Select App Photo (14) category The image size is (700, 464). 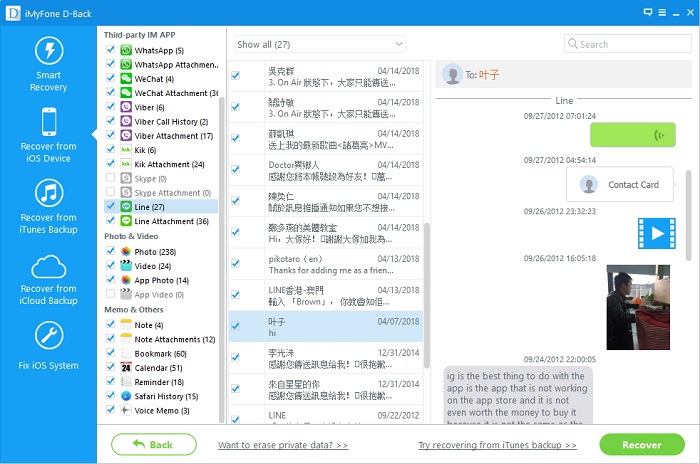(161, 280)
